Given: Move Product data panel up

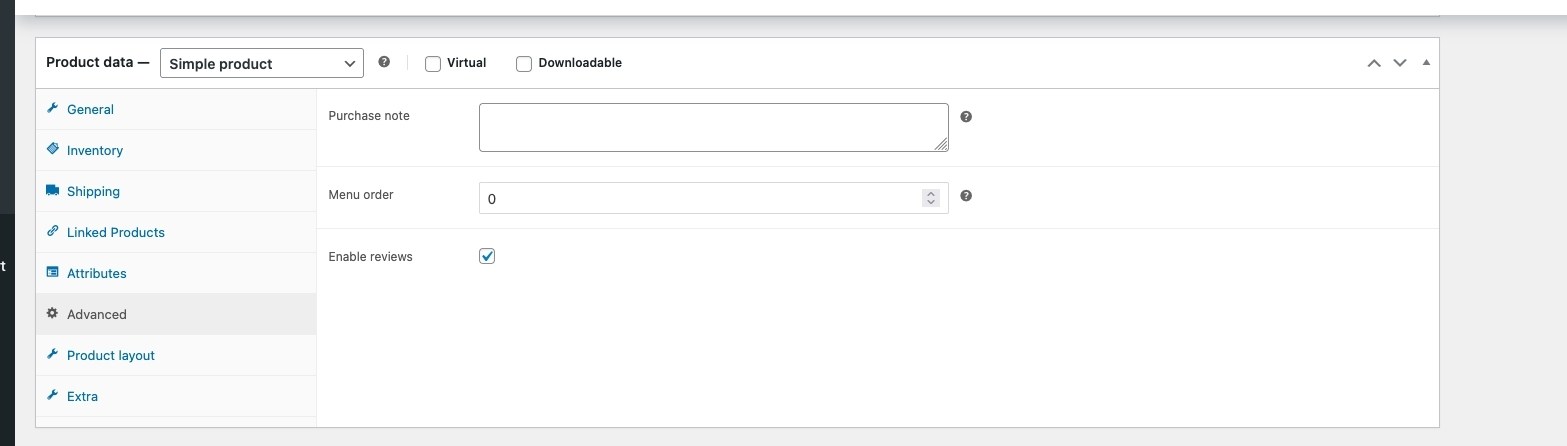Looking at the screenshot, I should click(1374, 63).
